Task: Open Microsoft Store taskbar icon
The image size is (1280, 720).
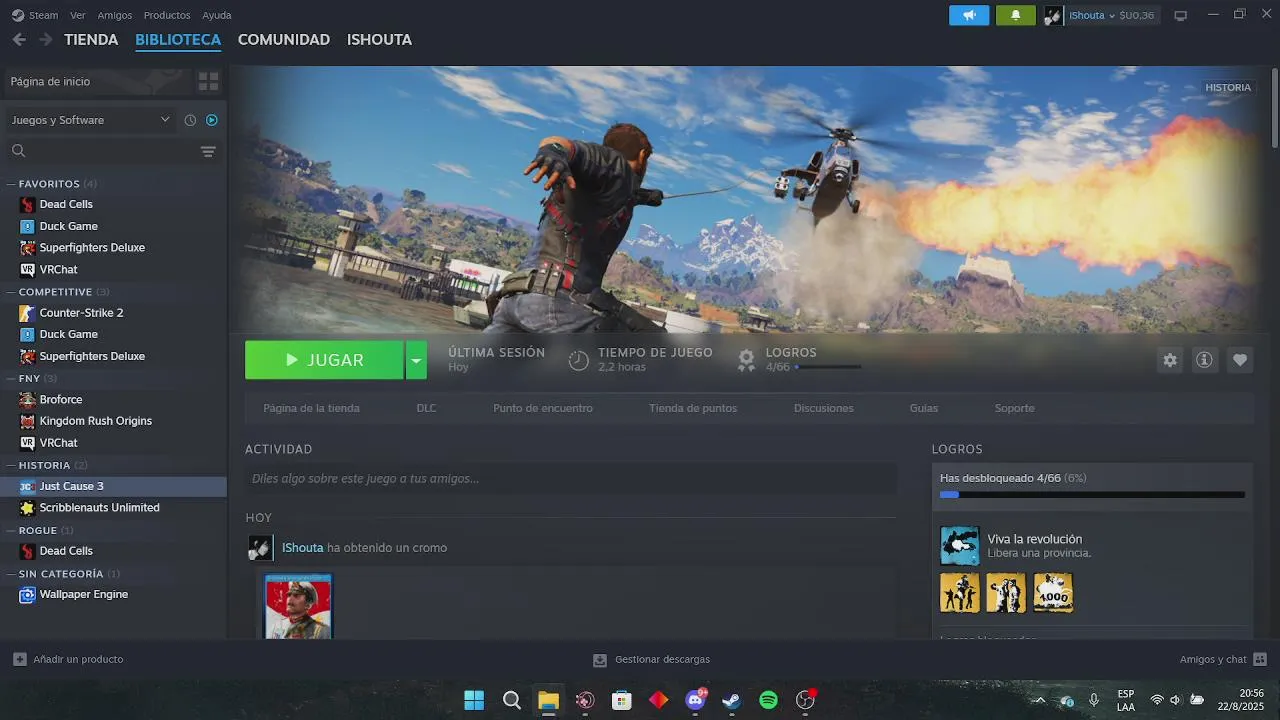Action: coord(622,700)
